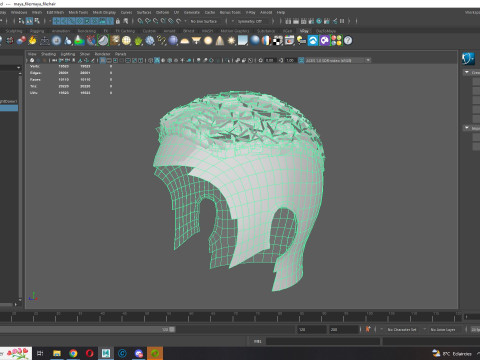Viewport: 480px width, 360px height.
Task: Click the No Live Surface field
Action: [x=204, y=21]
